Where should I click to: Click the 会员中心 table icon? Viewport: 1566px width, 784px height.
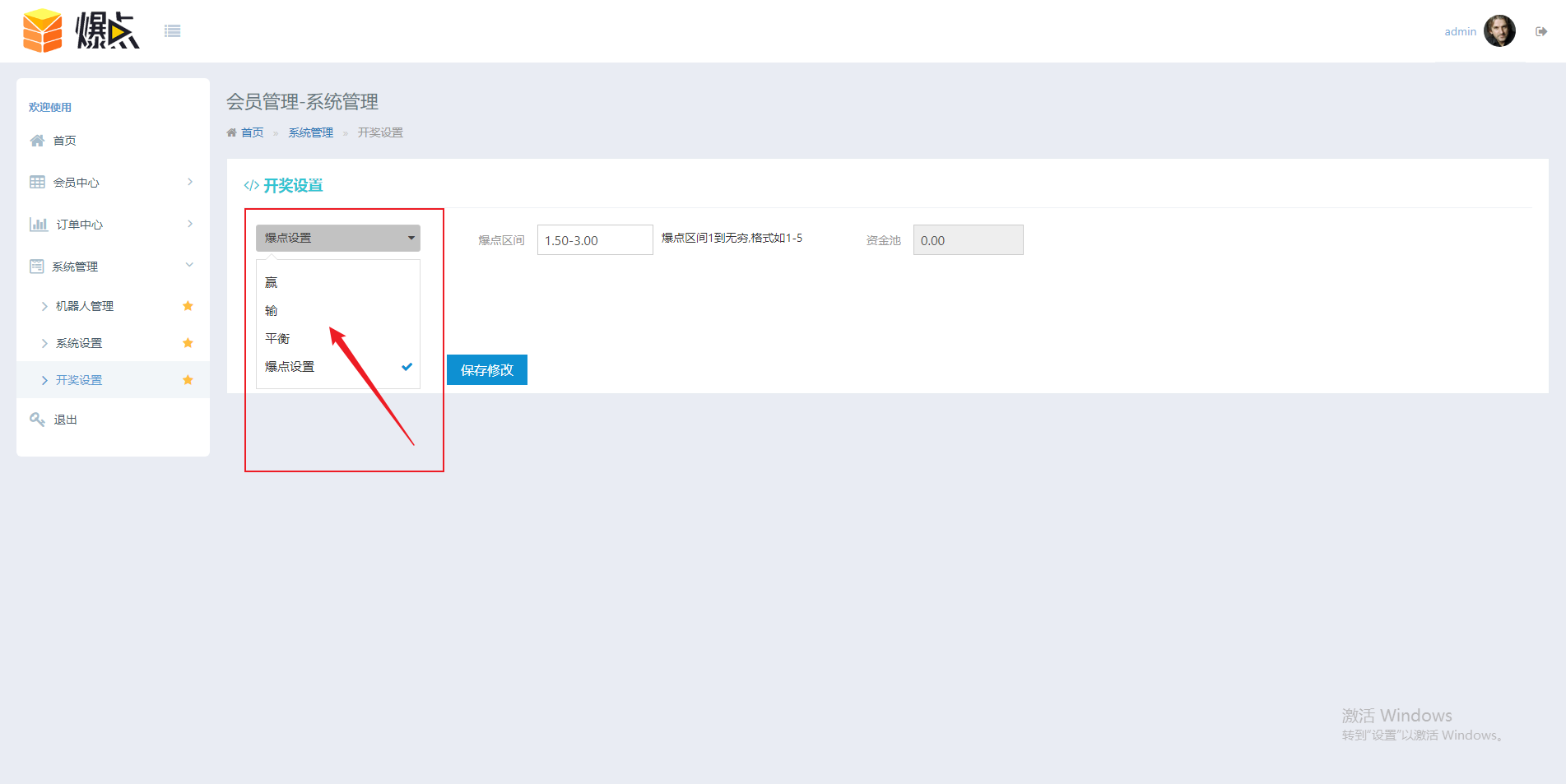coord(37,182)
